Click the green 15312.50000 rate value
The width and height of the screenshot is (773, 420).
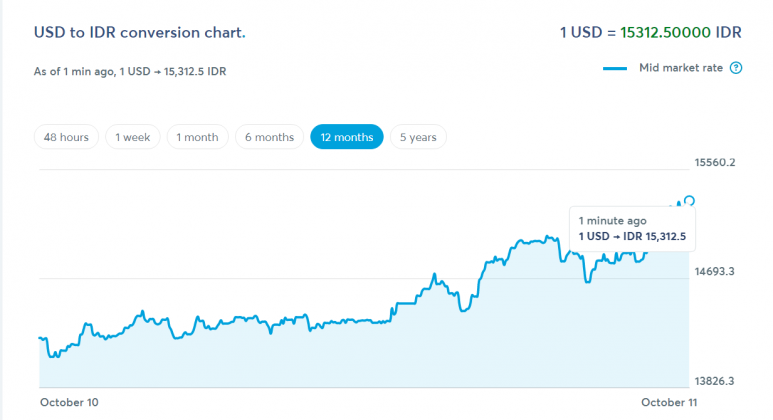665,32
